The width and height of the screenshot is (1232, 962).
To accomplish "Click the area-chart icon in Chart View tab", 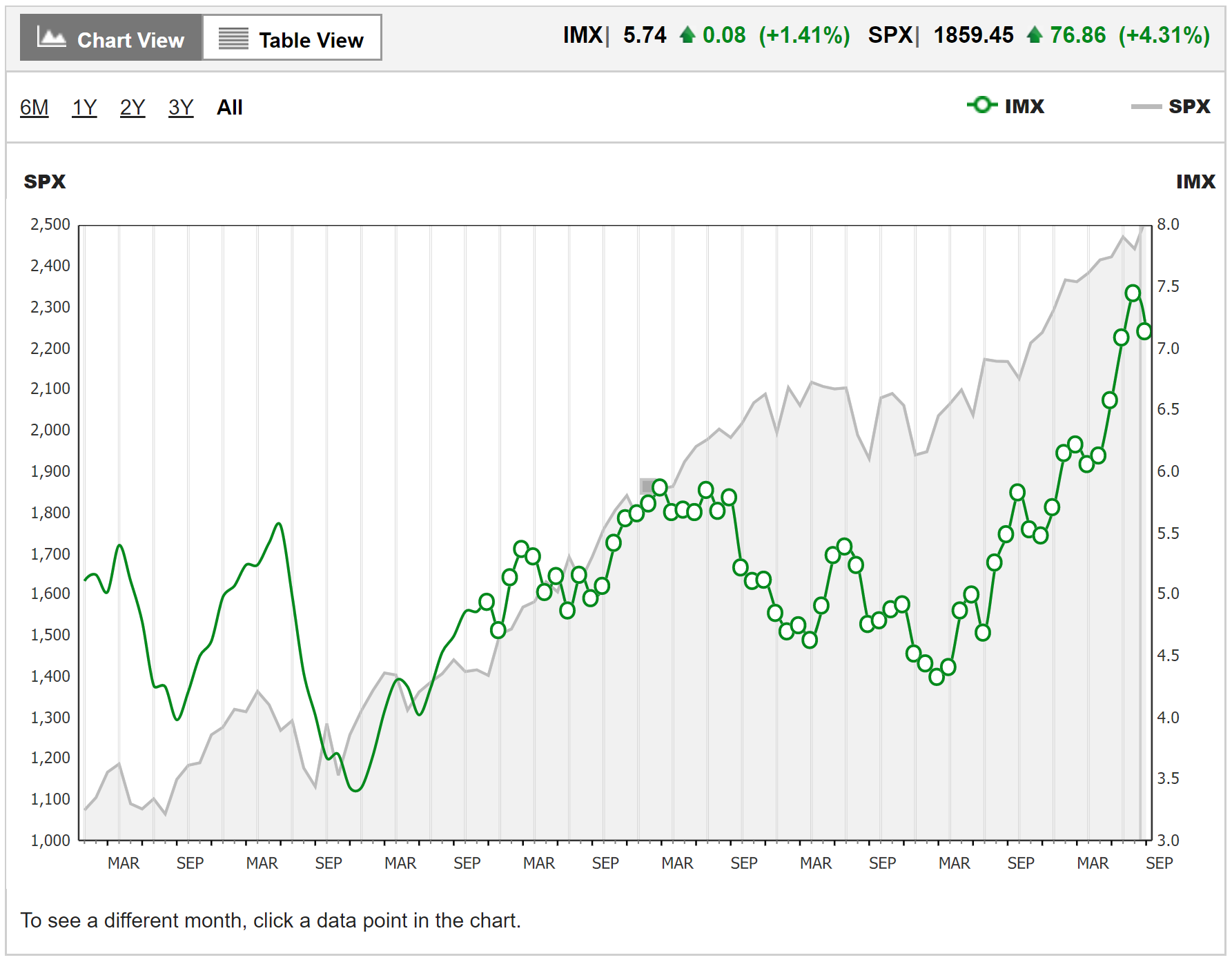I will pos(52,37).
